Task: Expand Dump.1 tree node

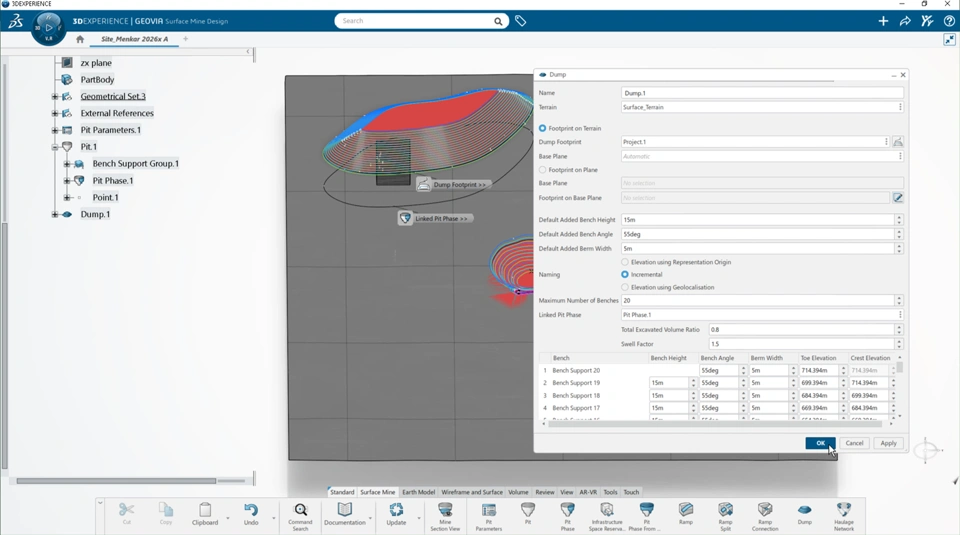Action: coord(55,214)
